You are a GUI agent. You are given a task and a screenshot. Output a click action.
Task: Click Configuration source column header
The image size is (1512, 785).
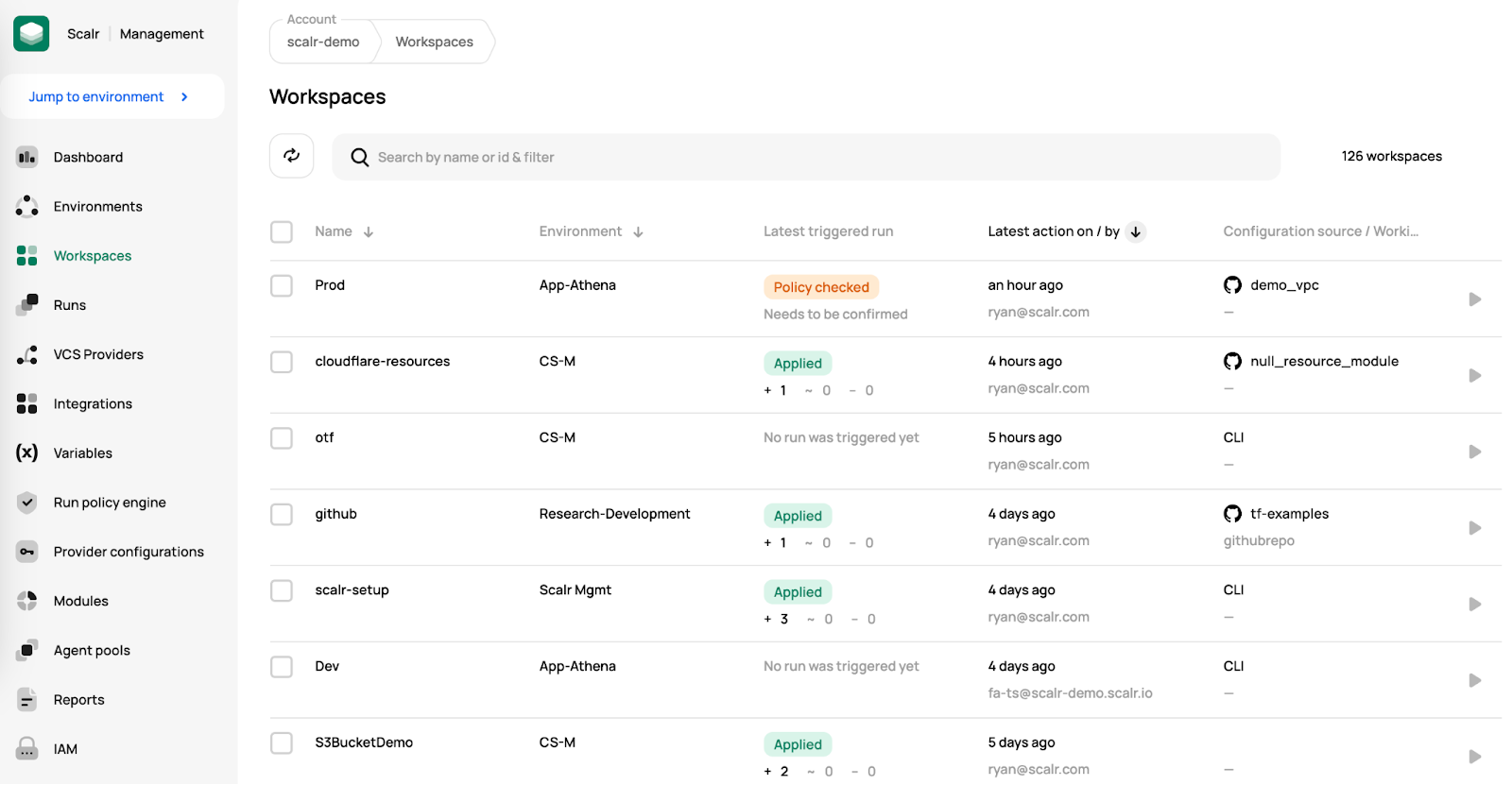click(x=1320, y=231)
